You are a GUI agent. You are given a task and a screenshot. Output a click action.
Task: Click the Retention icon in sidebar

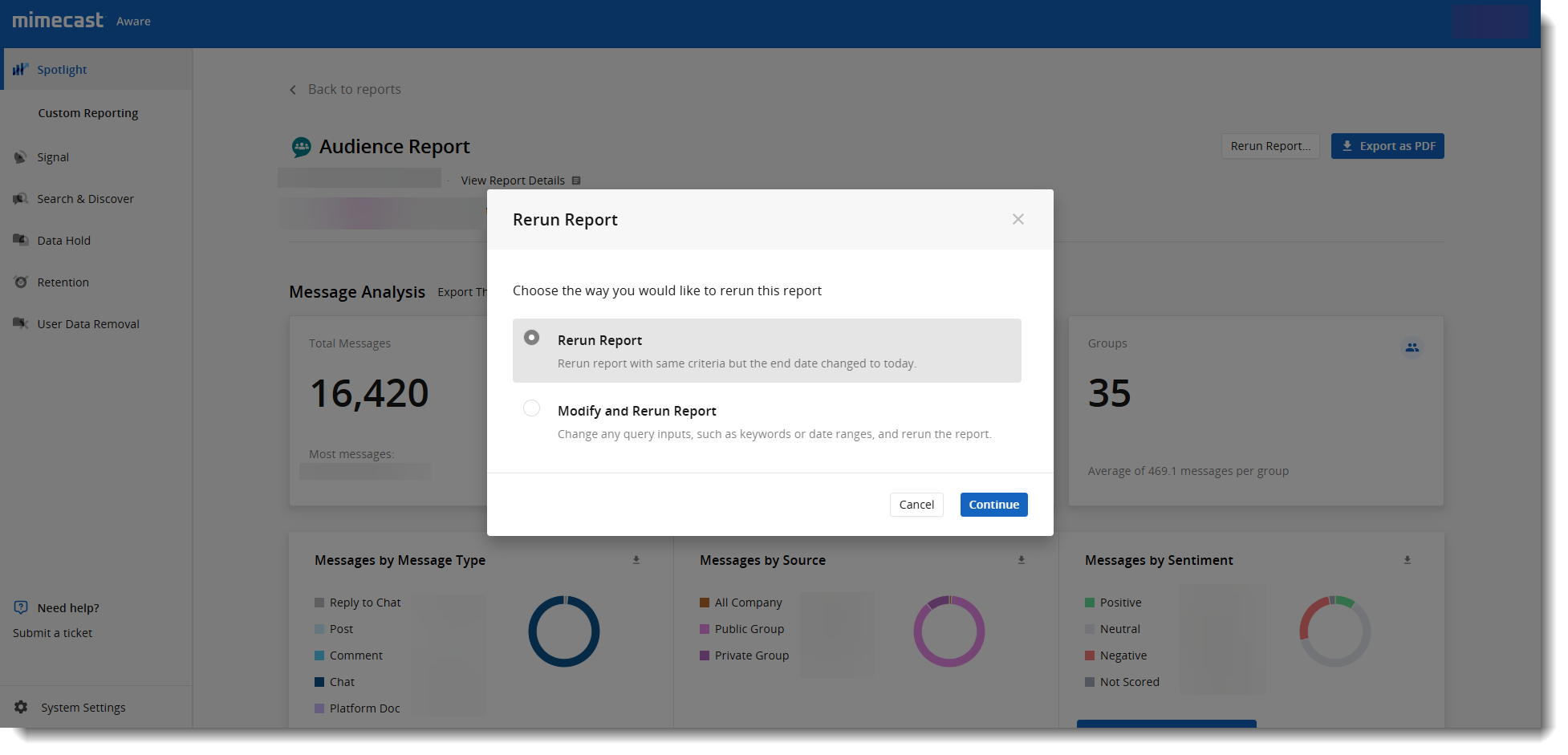pos(21,282)
